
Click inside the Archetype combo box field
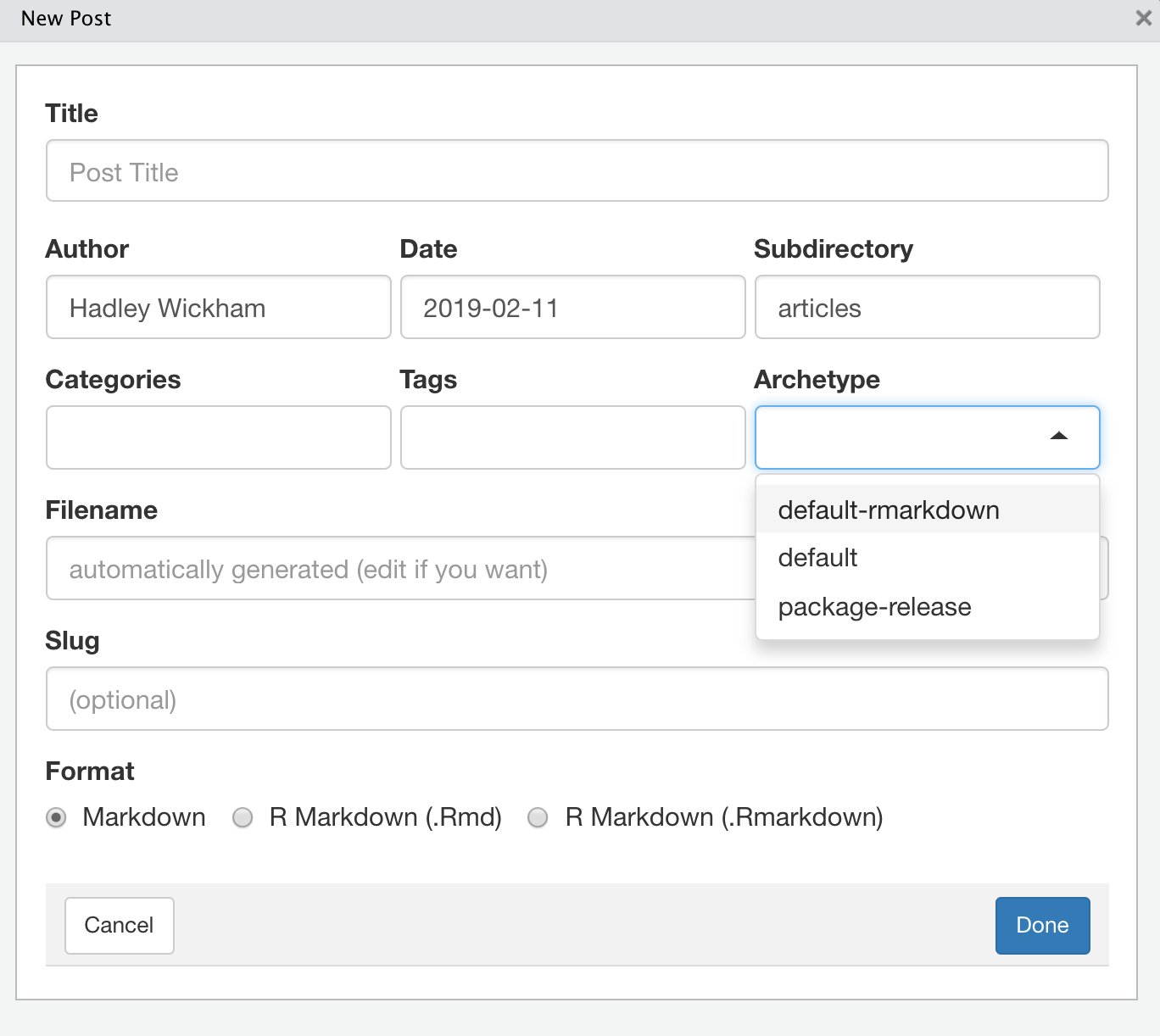(899, 437)
